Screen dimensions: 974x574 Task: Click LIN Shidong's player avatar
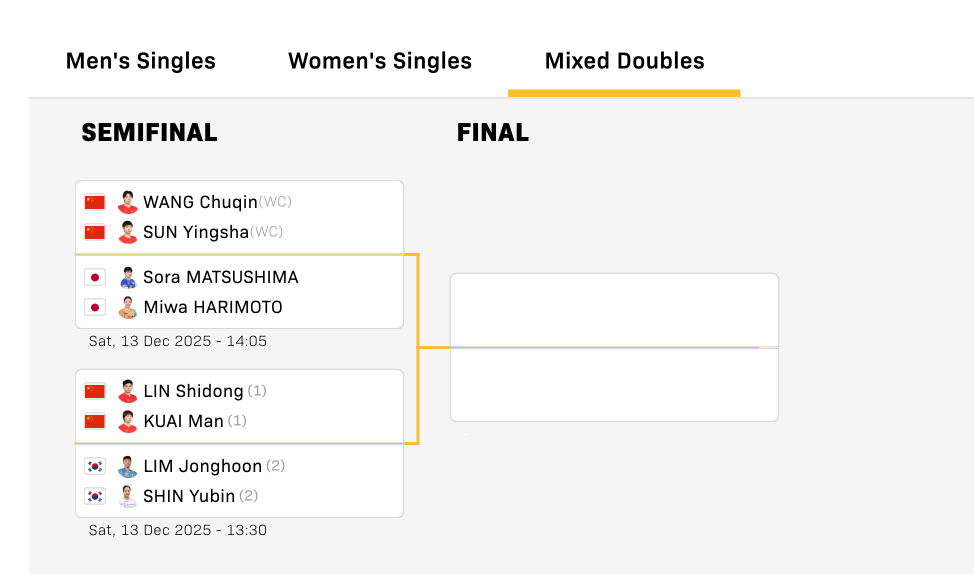(127, 391)
